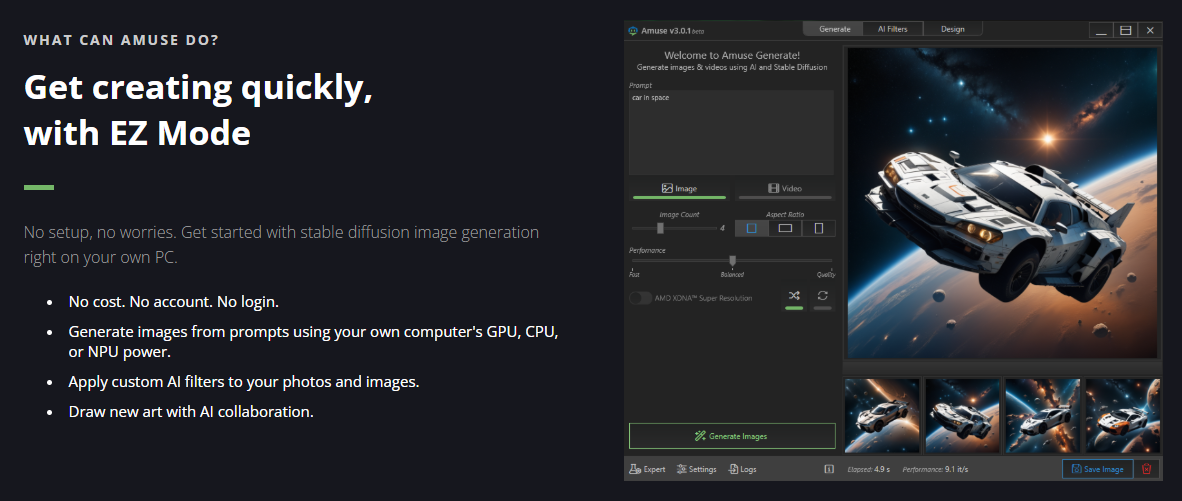1182x501 pixels.
Task: Open Logs from the bottom bar
Action: tap(742, 469)
